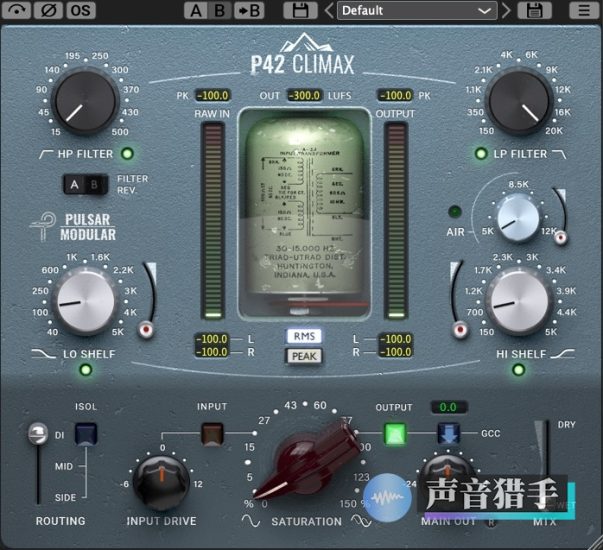Select preset slot B in top bar
The width and height of the screenshot is (603, 550).
[220, 10]
